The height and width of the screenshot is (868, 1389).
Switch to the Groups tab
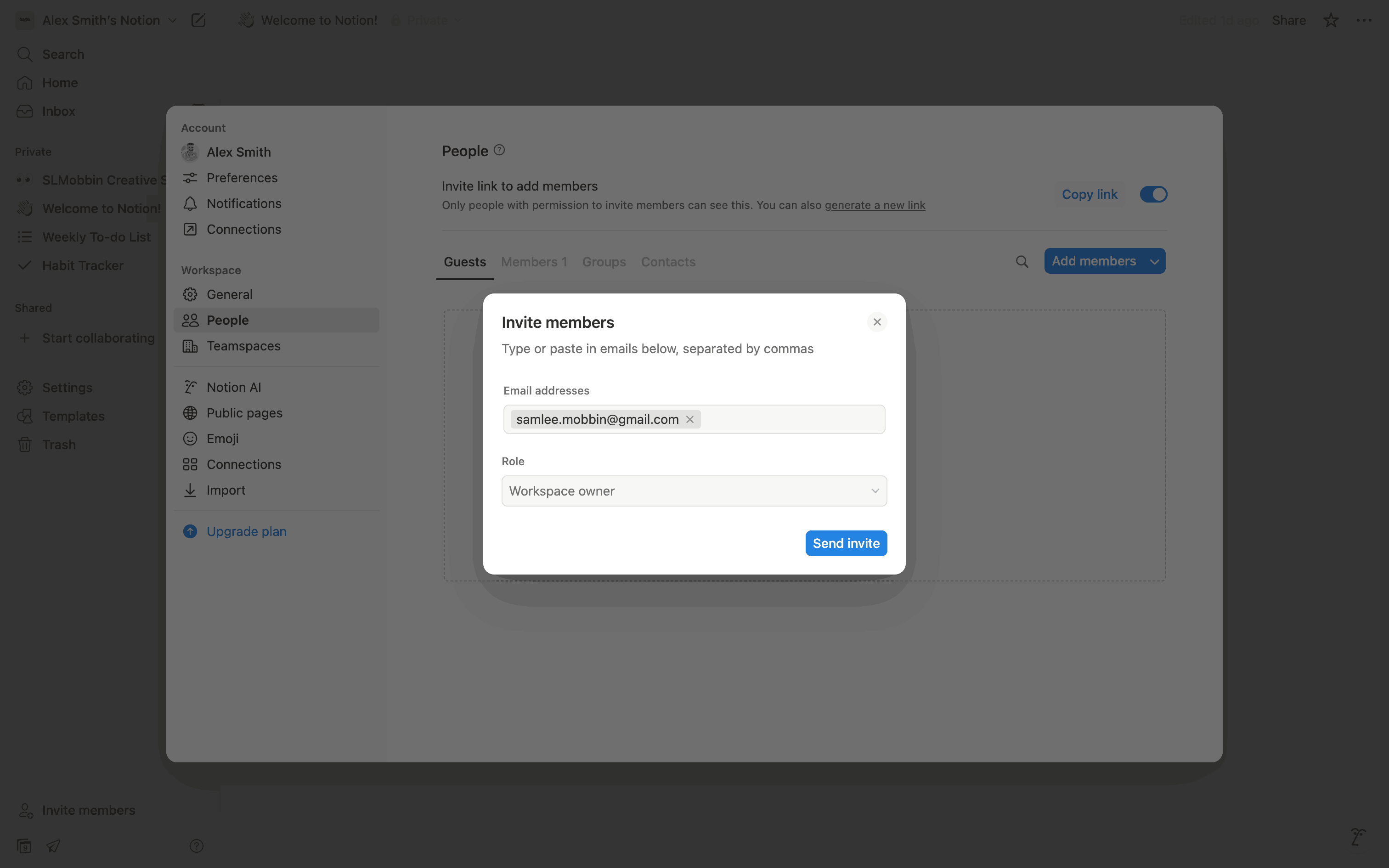point(604,262)
